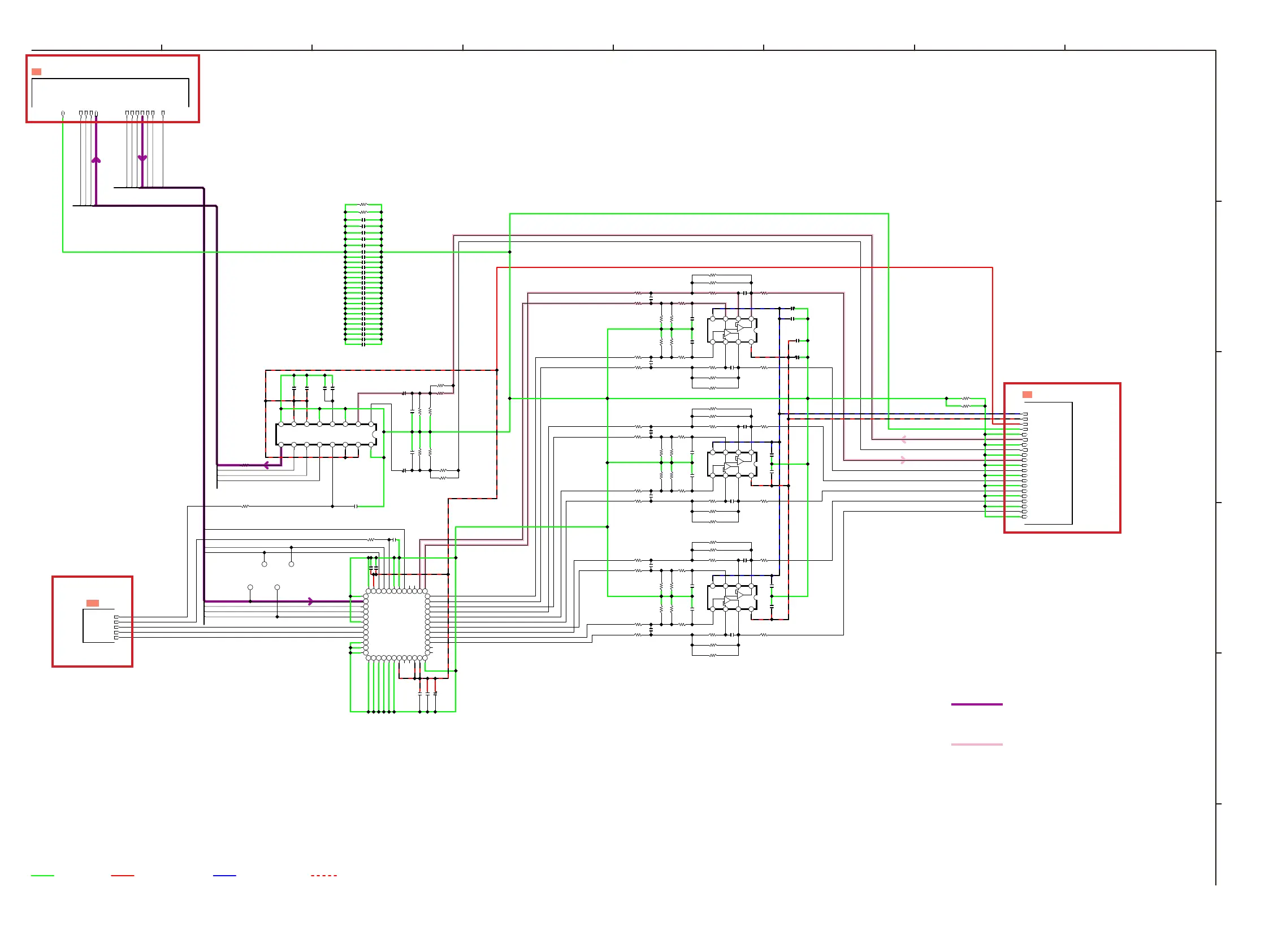Select the green line legend sample
1282x952 pixels.
[42, 876]
